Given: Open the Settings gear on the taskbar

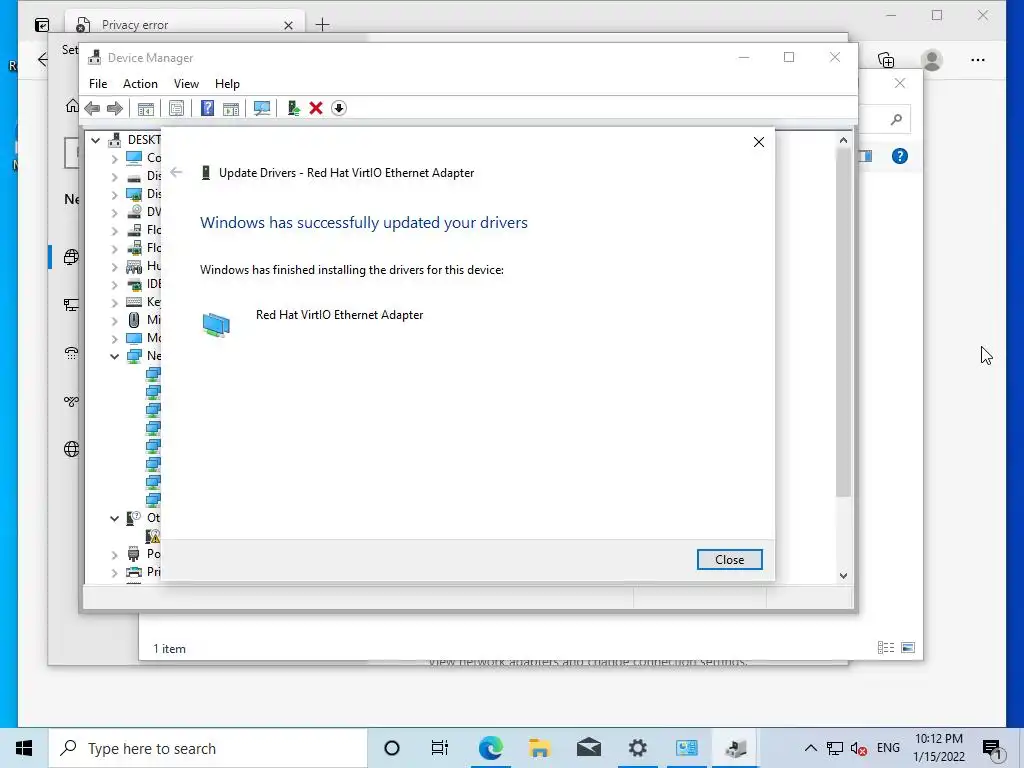Looking at the screenshot, I should tap(637, 748).
